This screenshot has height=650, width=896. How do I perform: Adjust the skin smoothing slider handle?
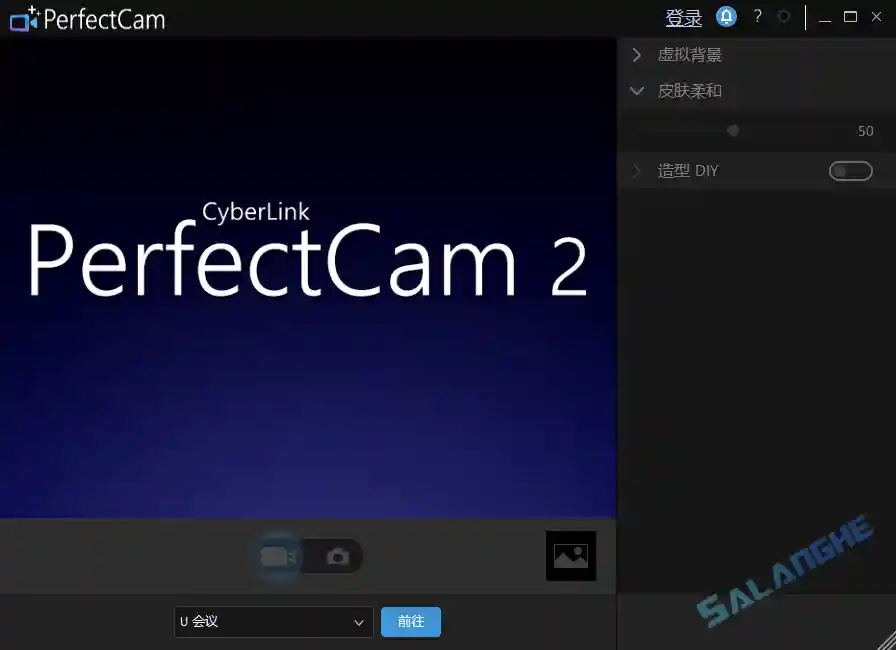[x=732, y=130]
